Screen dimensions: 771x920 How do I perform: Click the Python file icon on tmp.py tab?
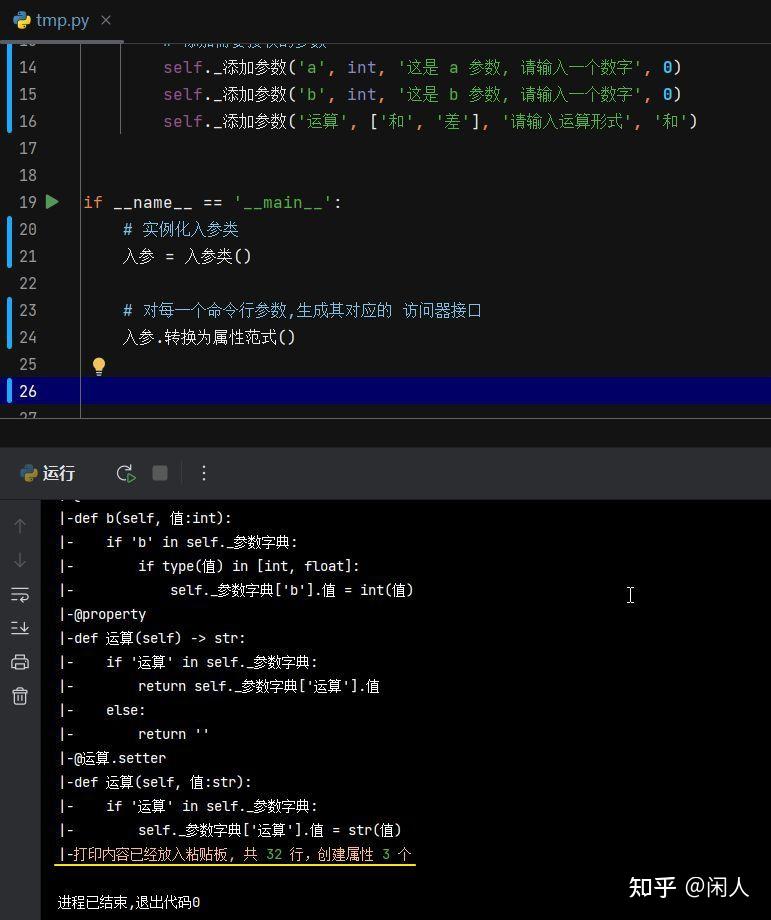[22, 21]
